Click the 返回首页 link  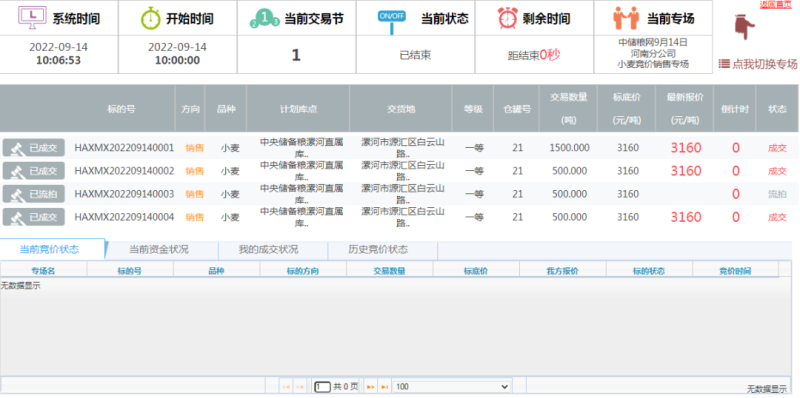(x=776, y=4)
